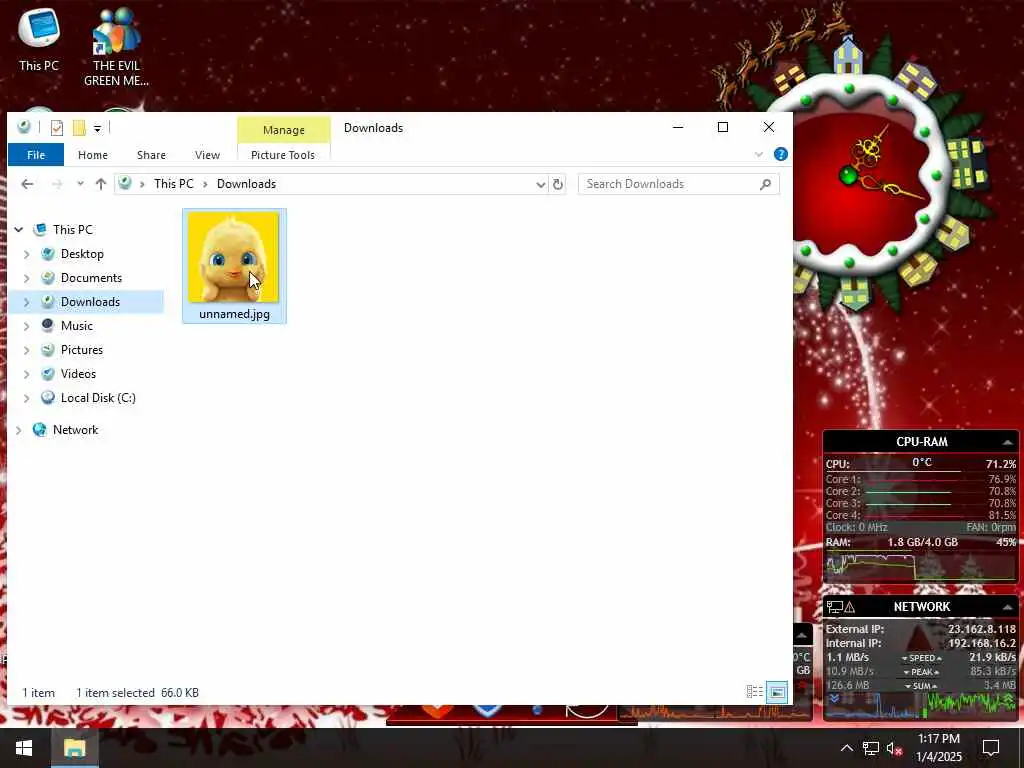Screen dimensions: 1024x768
Task: Click the Properties quick access toolbar icon
Action: coord(57,127)
